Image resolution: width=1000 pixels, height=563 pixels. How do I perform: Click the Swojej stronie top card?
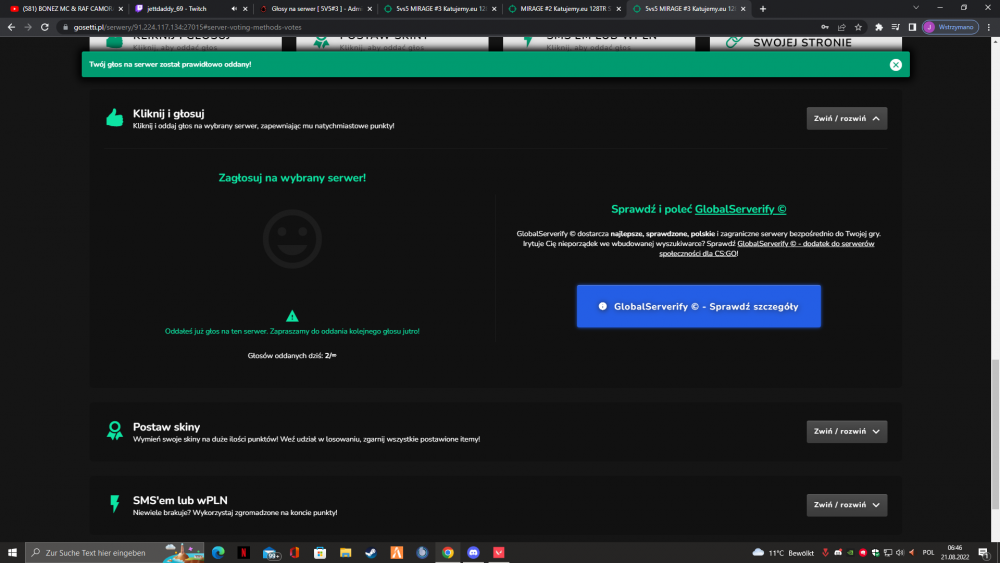805,42
